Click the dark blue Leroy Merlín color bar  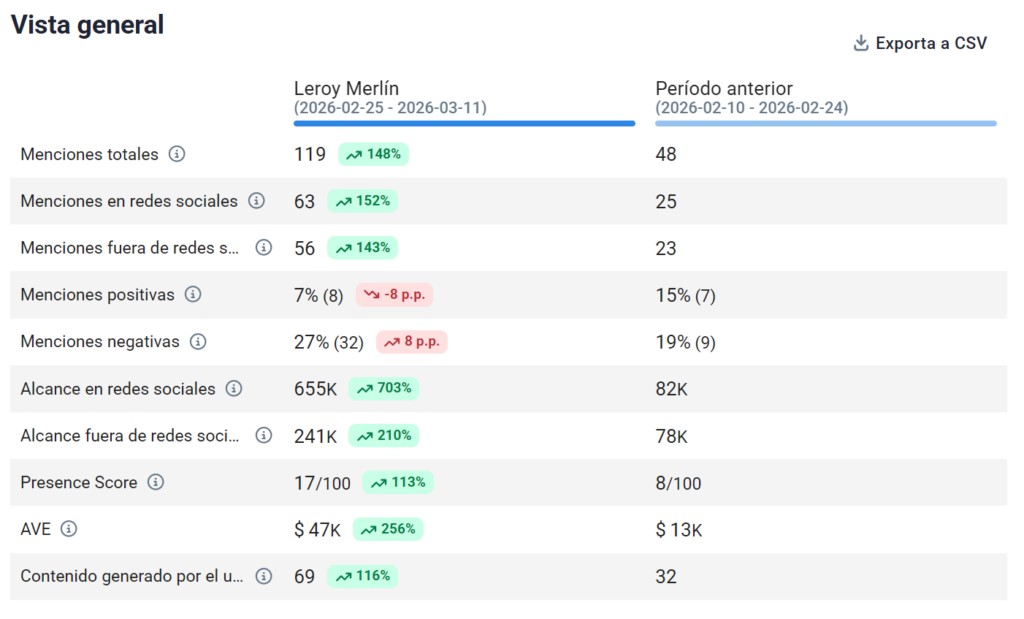(x=464, y=123)
